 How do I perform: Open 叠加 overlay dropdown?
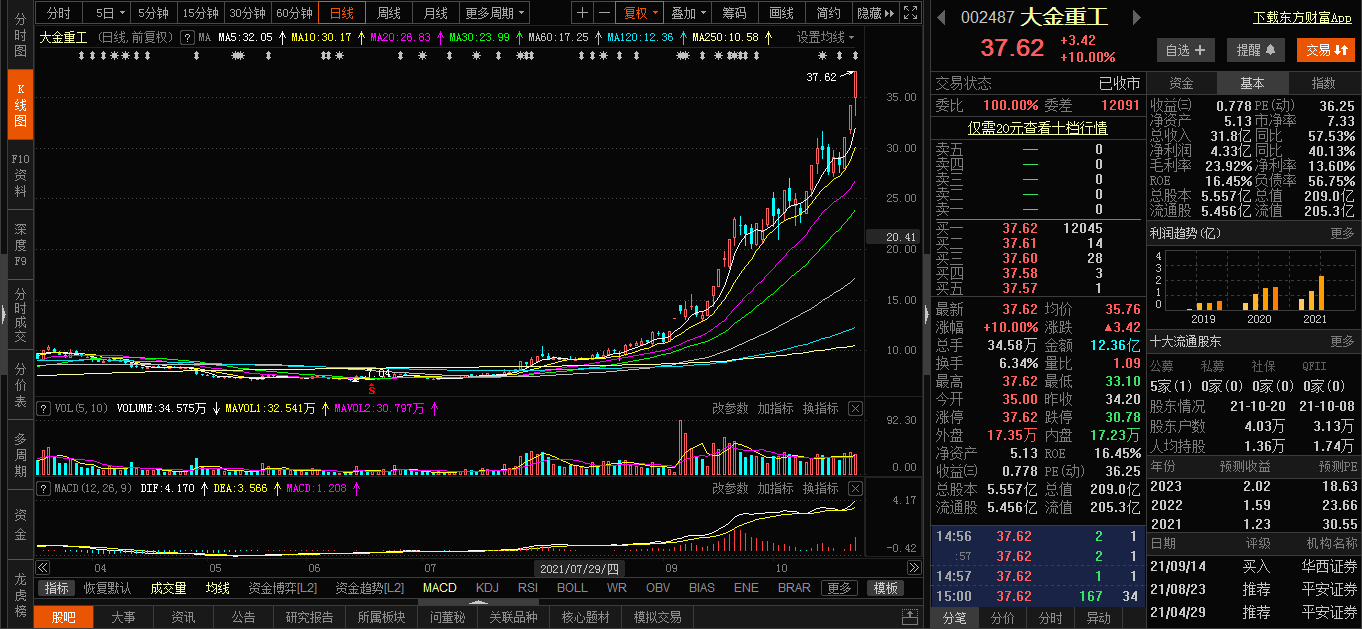point(689,13)
